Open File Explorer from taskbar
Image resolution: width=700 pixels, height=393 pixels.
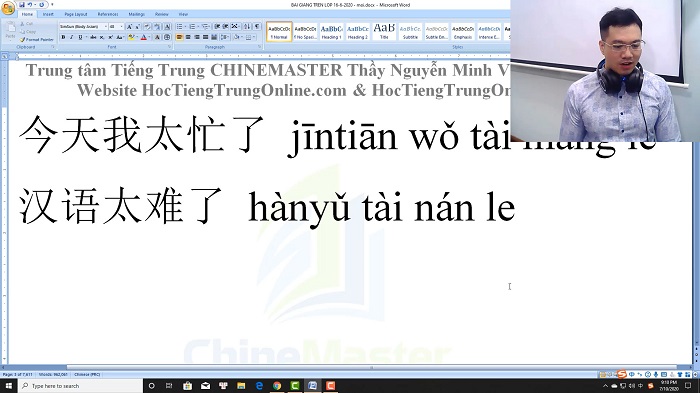(x=241, y=385)
